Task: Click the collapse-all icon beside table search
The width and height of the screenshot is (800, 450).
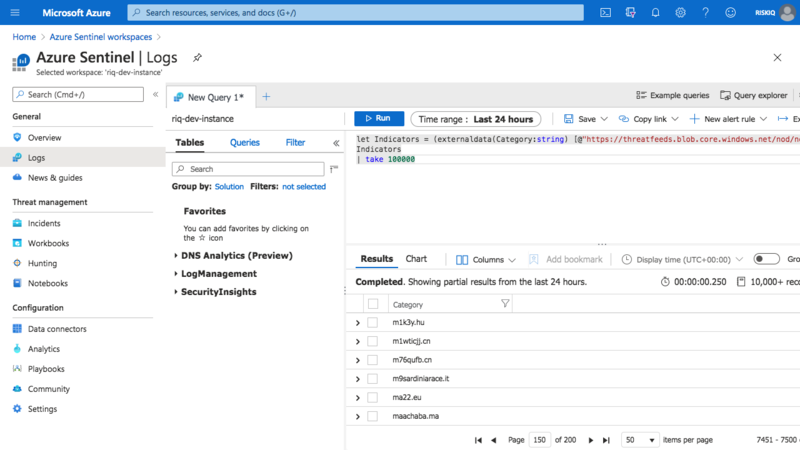Action: (x=334, y=168)
